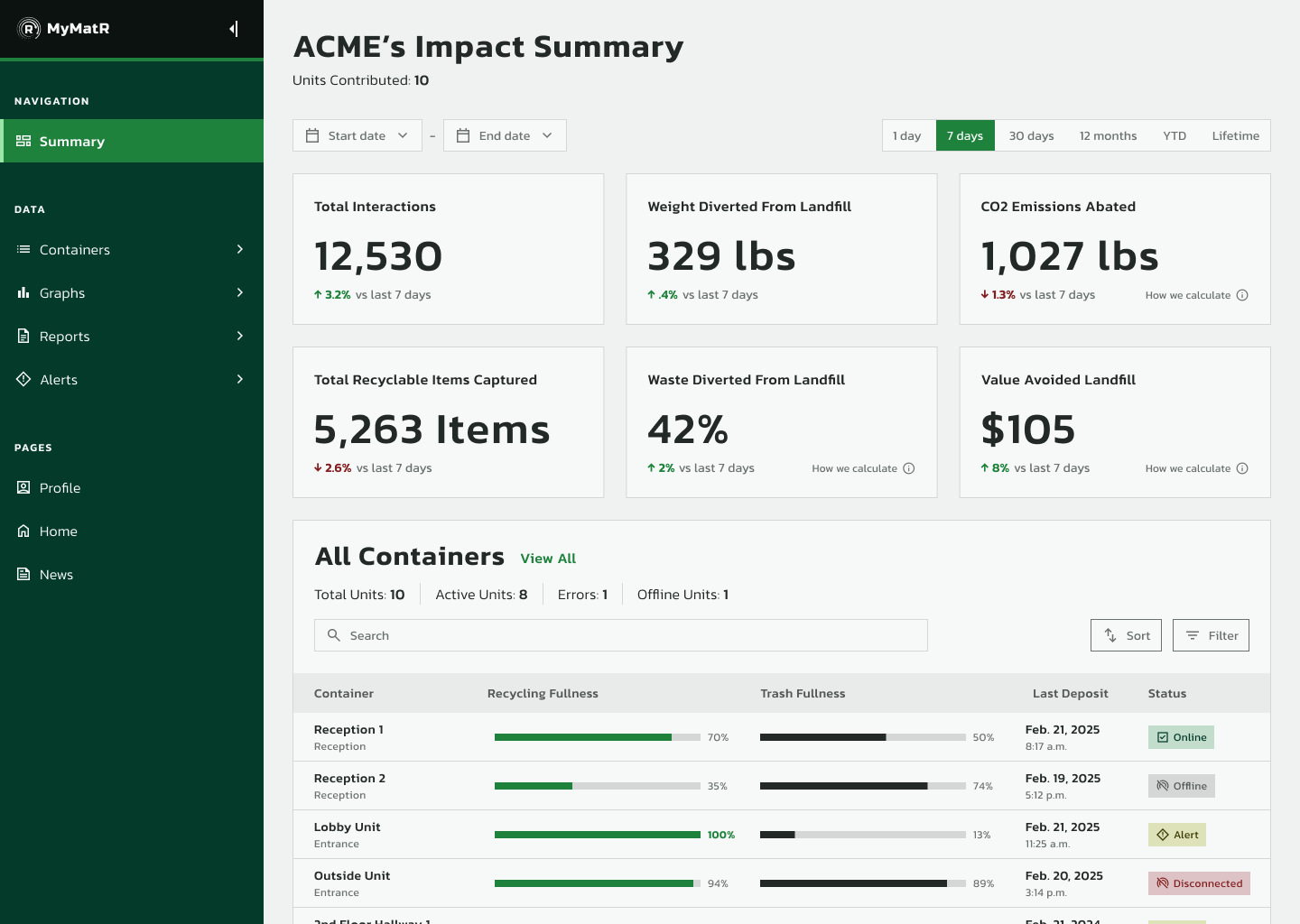Open the Summary navigation item
1300x924 pixels.
pyautogui.click(x=132, y=141)
